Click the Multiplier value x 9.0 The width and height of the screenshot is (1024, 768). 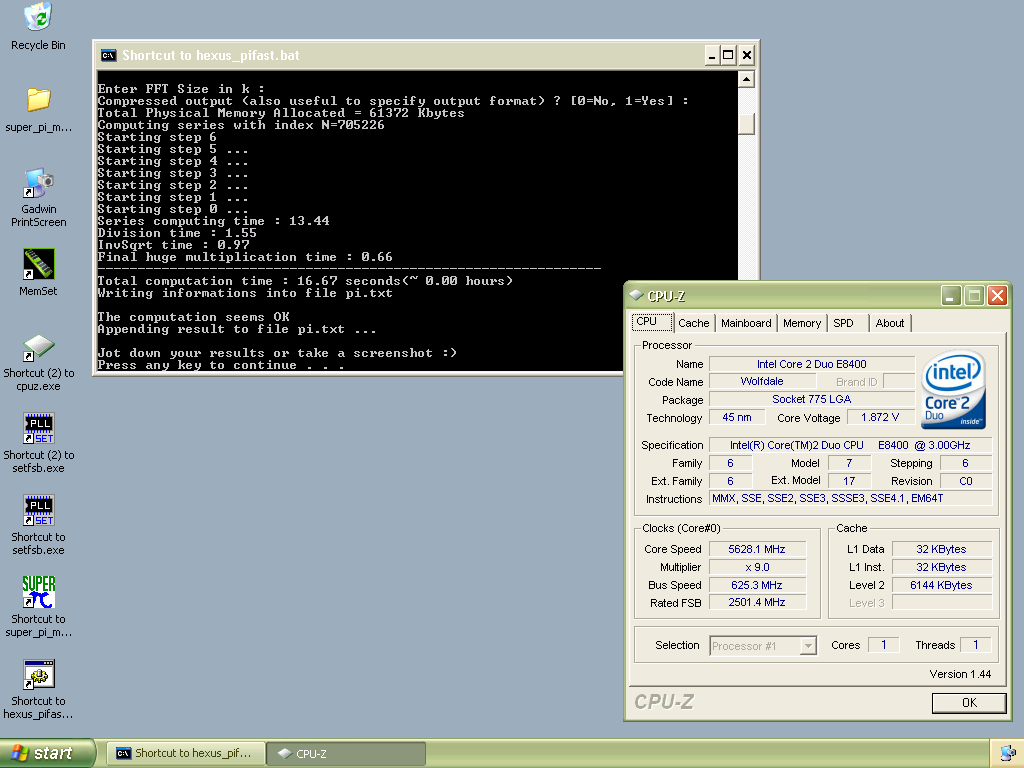[757, 567]
